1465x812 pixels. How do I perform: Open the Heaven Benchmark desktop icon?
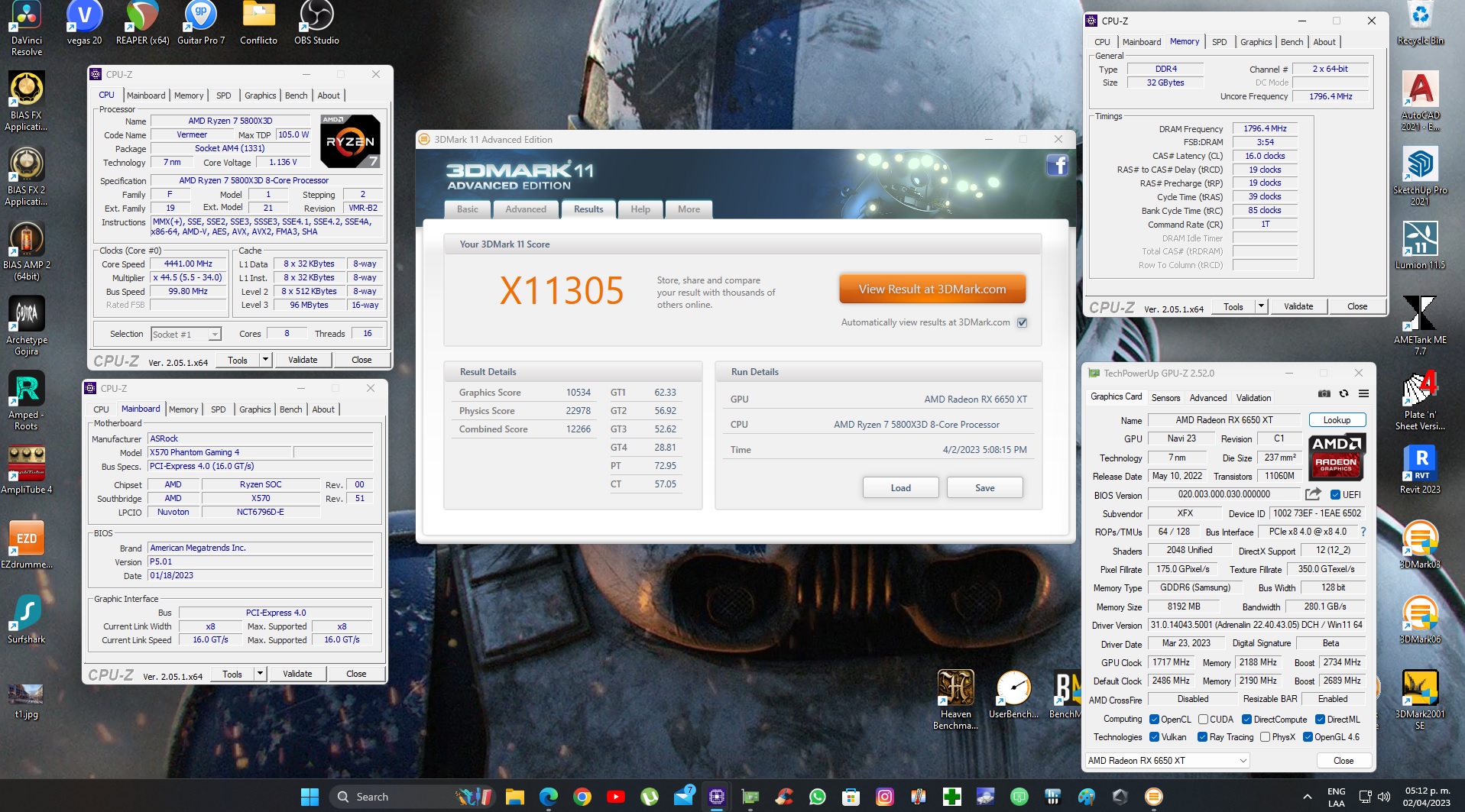[955, 700]
